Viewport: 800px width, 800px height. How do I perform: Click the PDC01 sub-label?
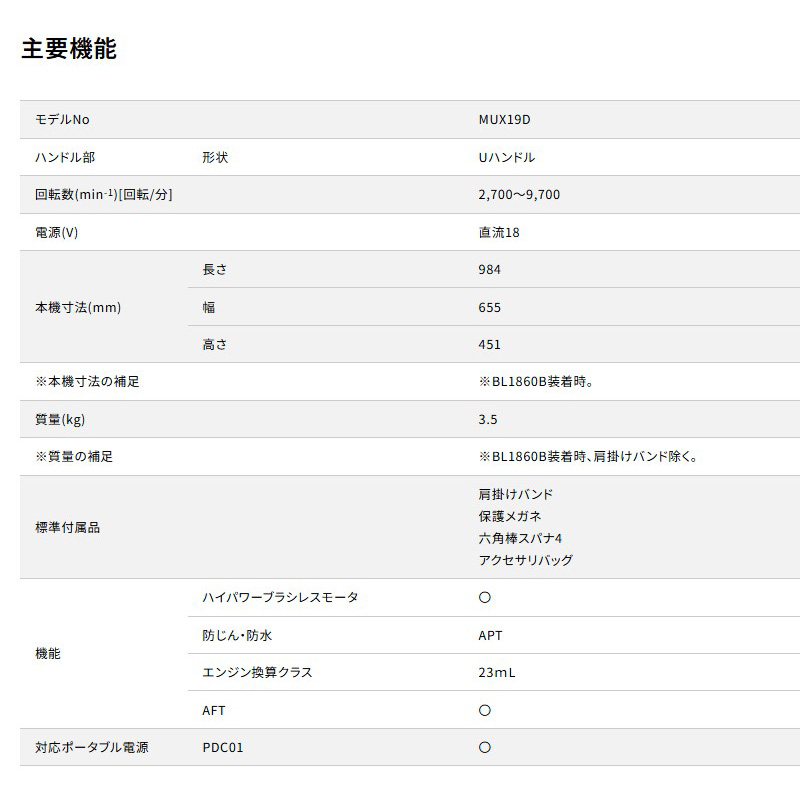(222, 747)
